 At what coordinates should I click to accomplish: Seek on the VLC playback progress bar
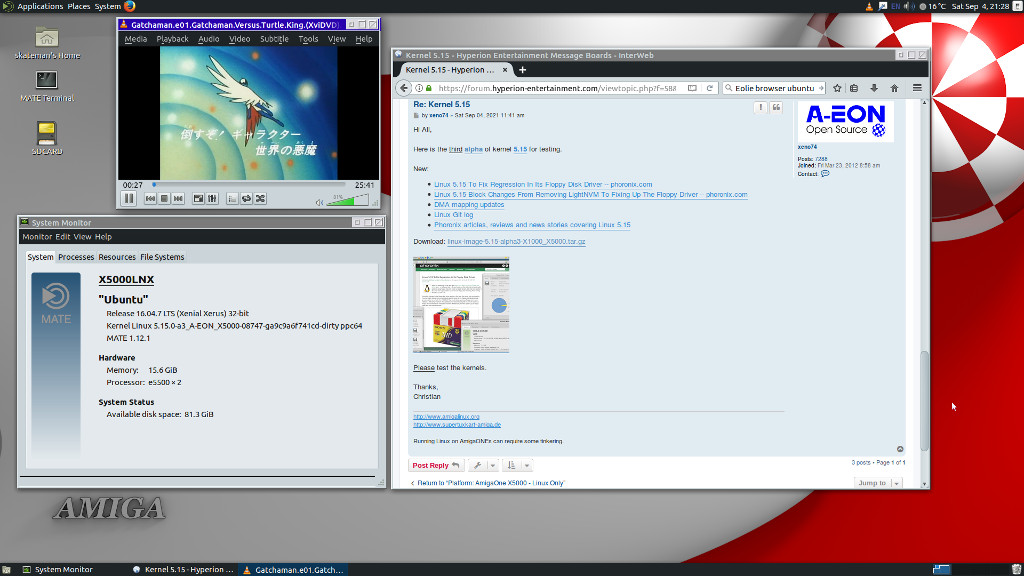pos(249,185)
